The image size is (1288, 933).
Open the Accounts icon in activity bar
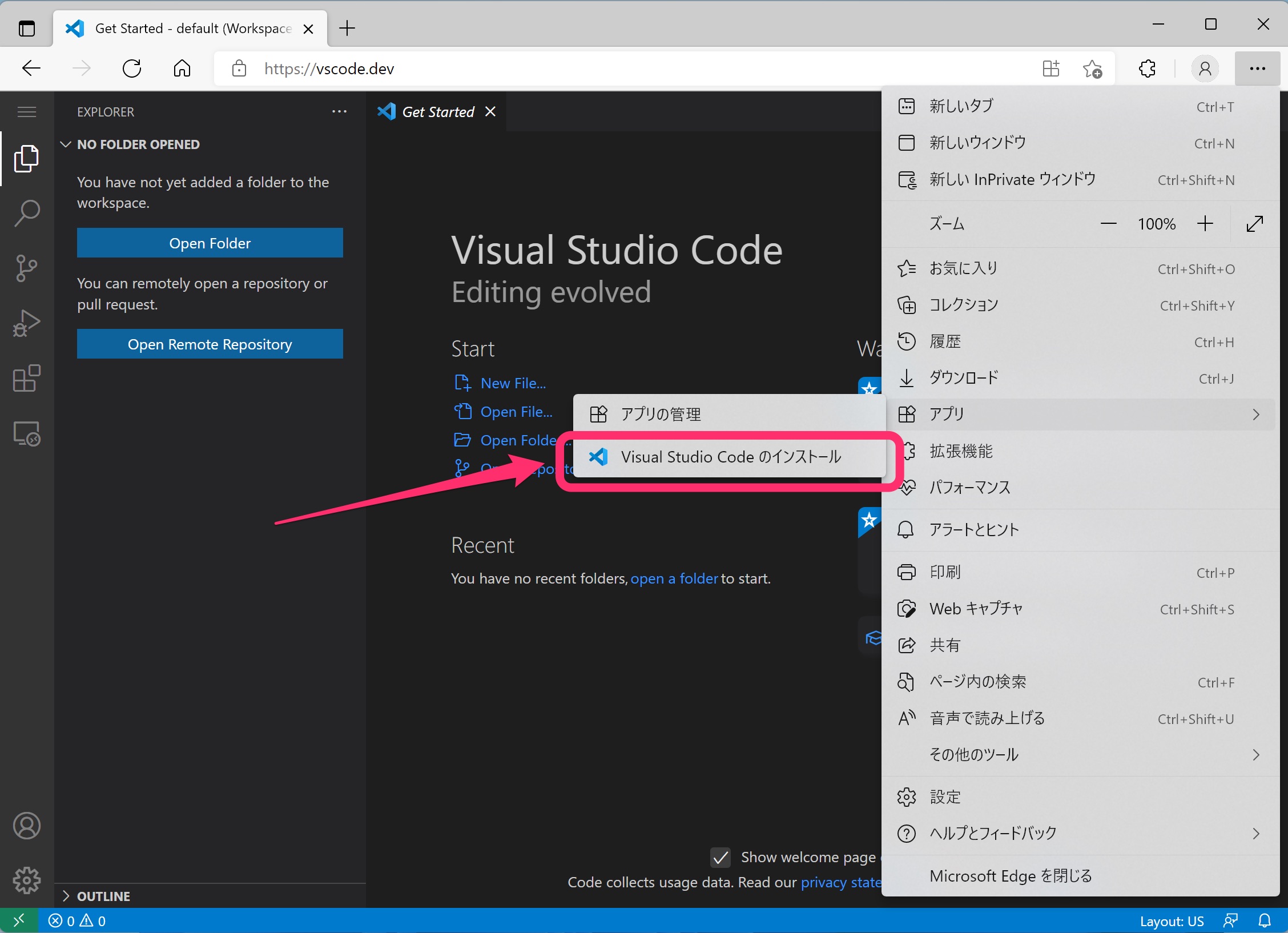26,826
